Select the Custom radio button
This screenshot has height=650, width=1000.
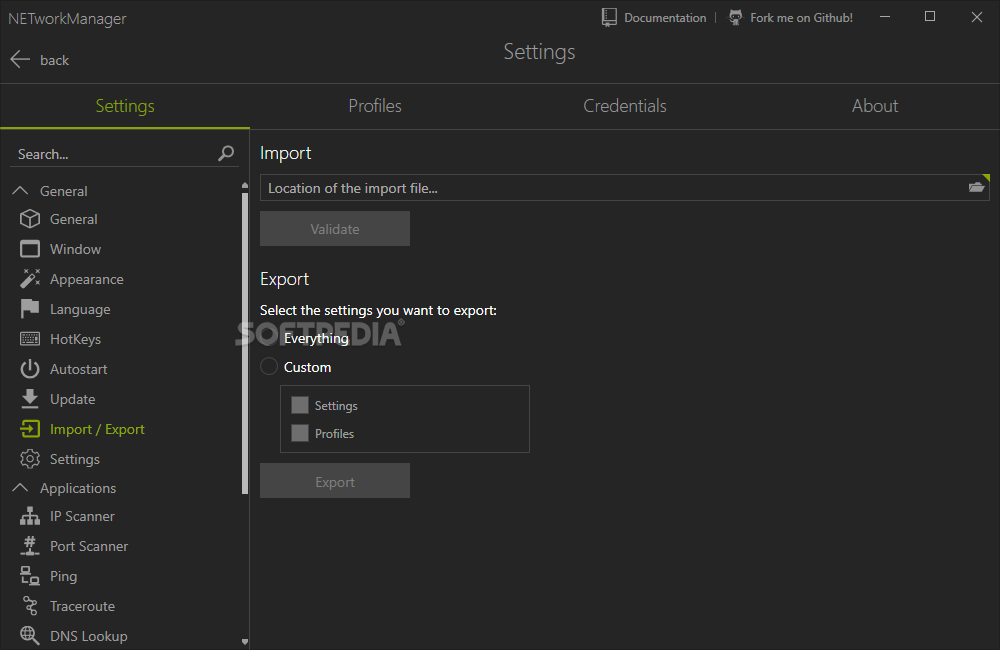(x=269, y=367)
